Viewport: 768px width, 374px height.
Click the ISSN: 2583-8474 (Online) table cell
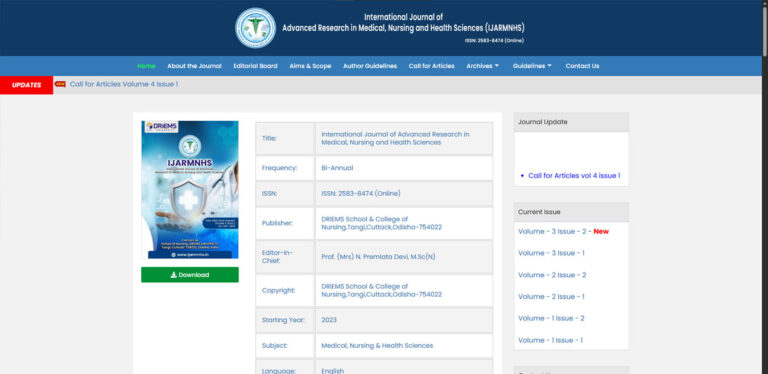click(x=404, y=193)
